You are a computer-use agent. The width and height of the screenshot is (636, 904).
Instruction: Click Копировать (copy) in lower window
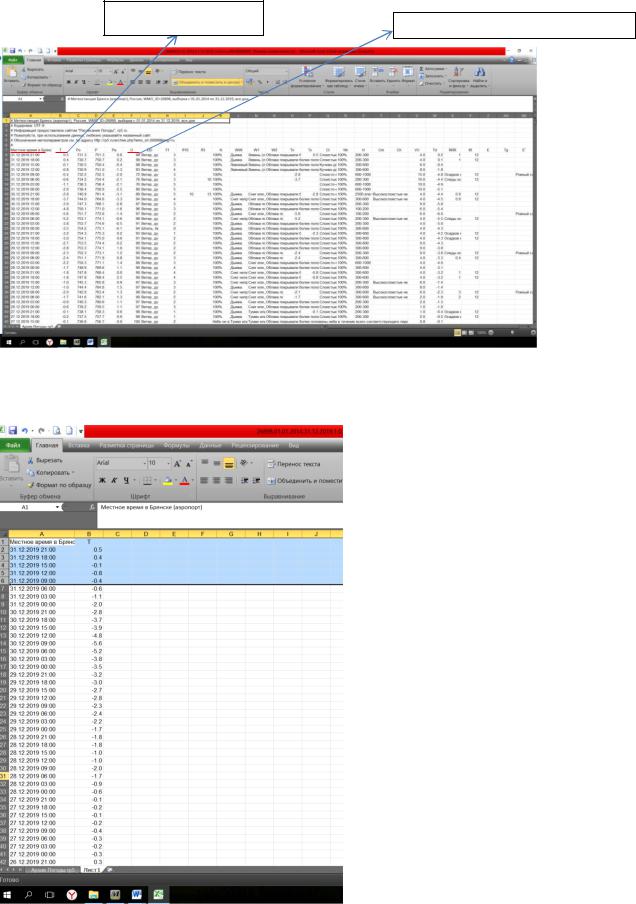pos(51,473)
